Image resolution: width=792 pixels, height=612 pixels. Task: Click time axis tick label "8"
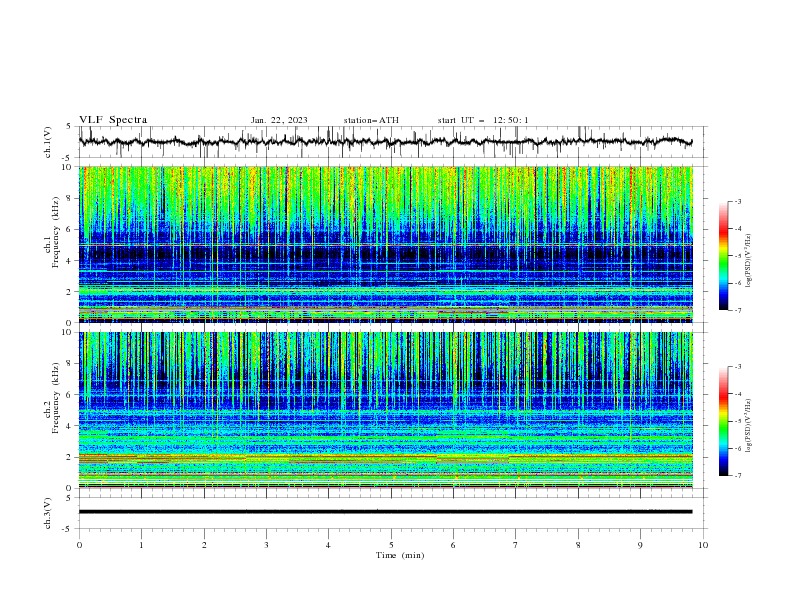coord(578,545)
